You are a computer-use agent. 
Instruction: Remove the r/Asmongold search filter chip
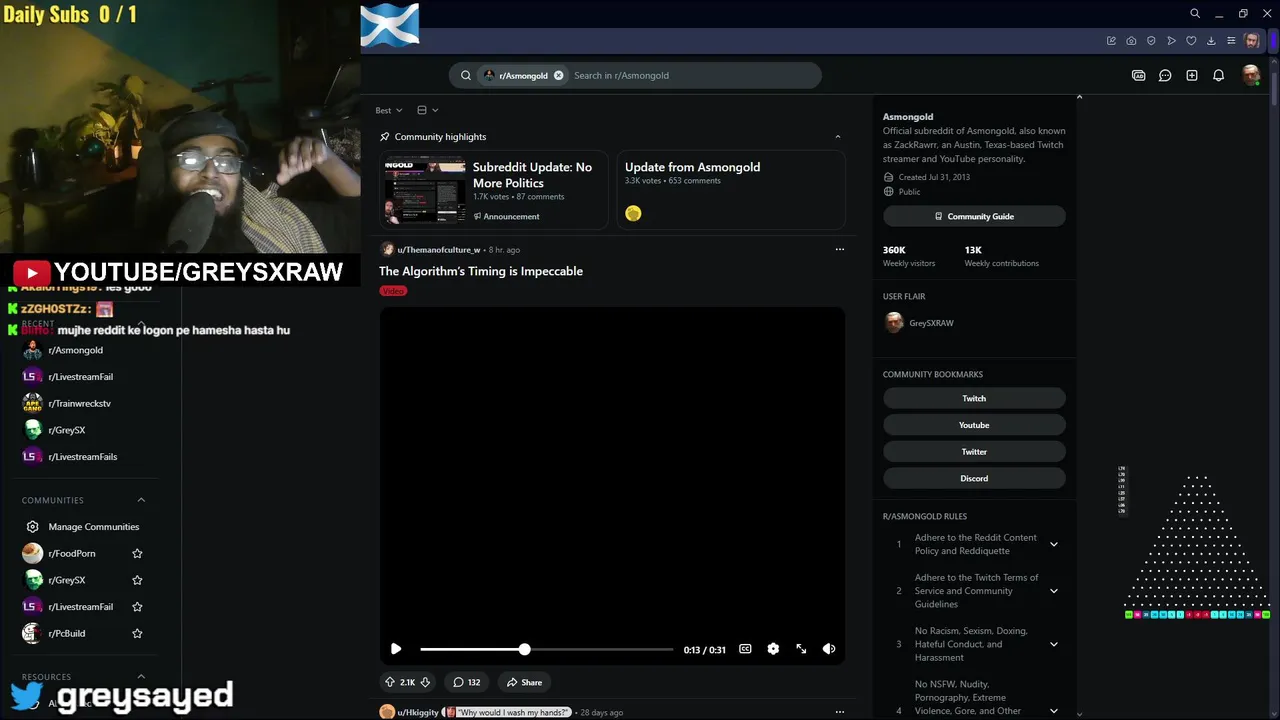point(558,75)
